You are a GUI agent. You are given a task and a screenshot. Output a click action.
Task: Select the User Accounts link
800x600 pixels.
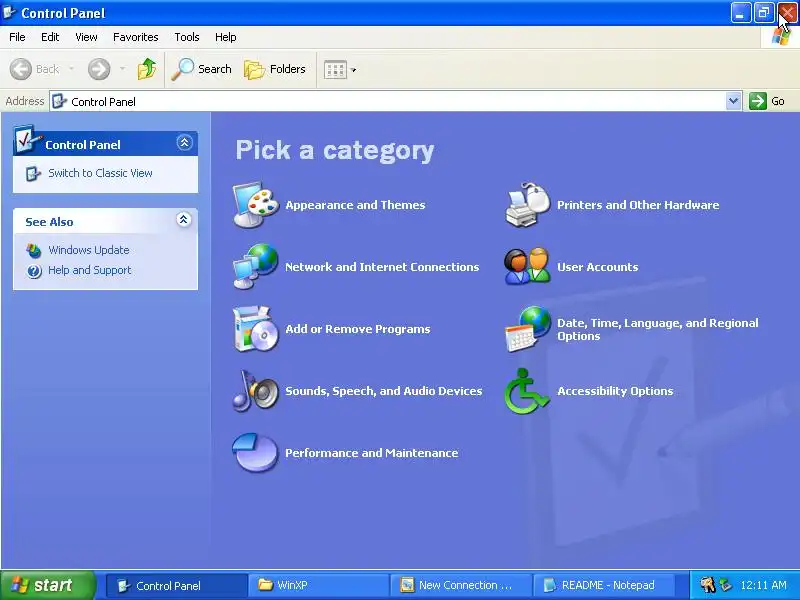point(597,267)
